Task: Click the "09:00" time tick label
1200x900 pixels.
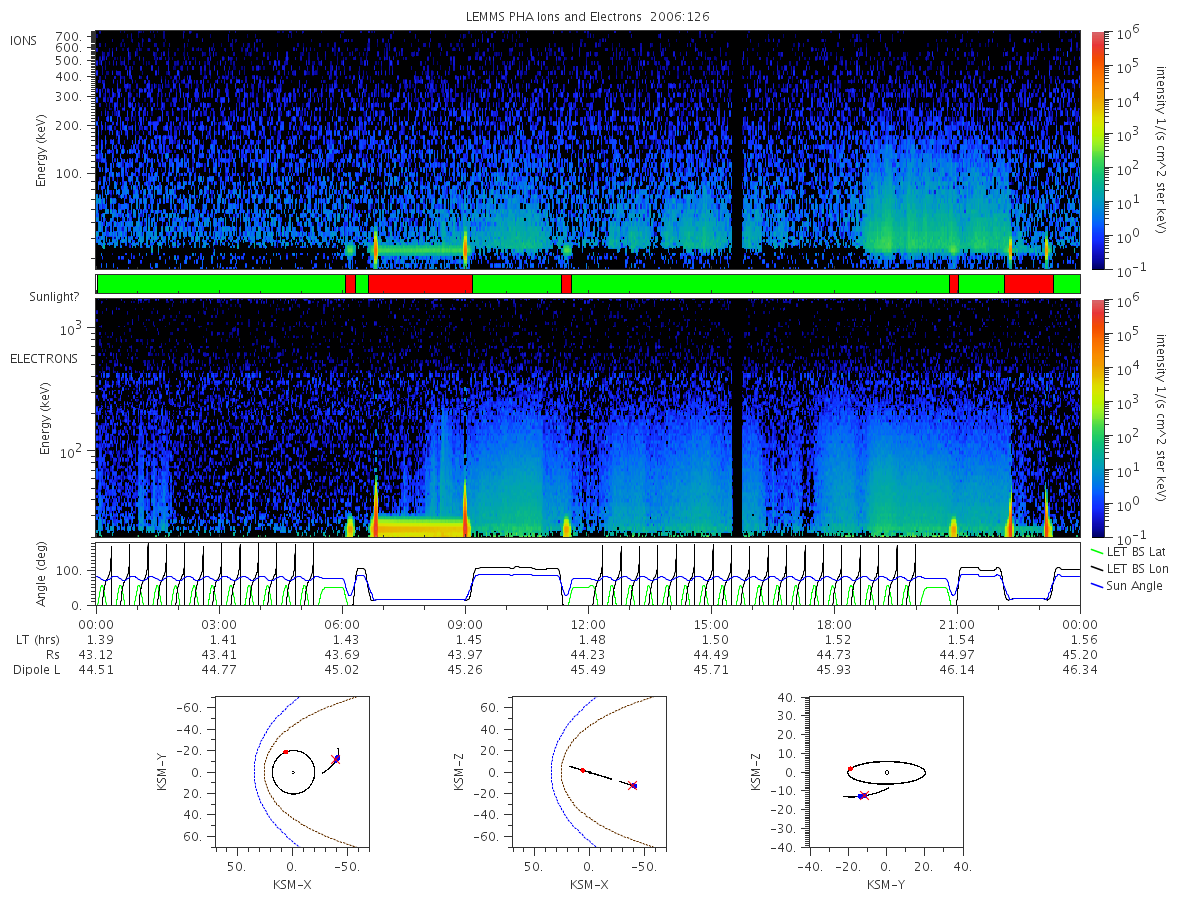Action: (x=465, y=623)
